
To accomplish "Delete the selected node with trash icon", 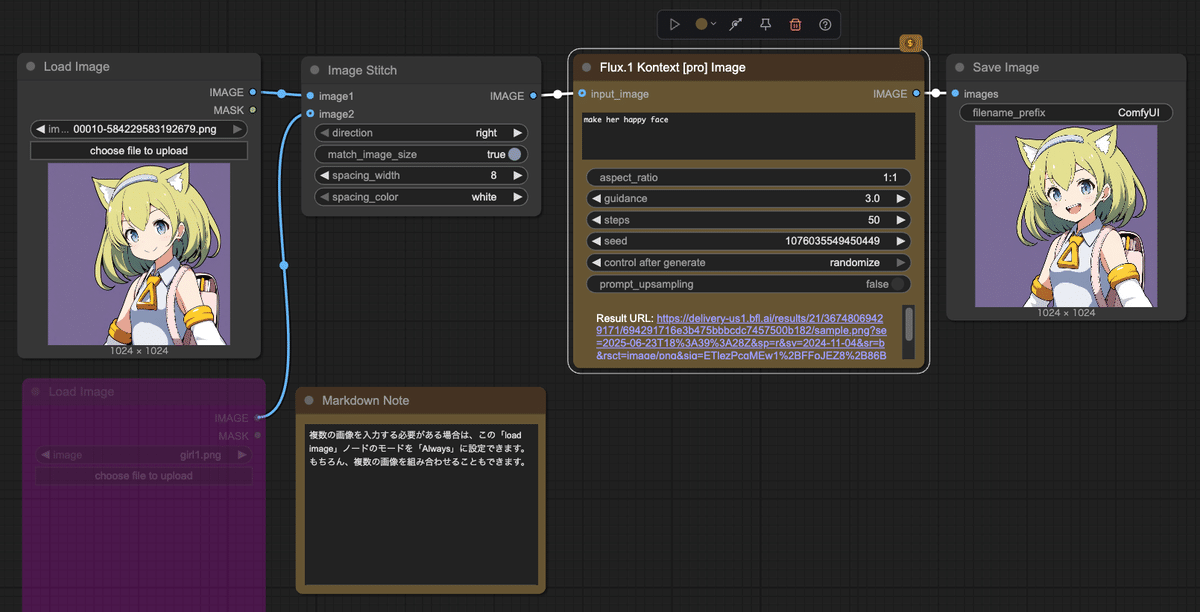I will tap(795, 24).
